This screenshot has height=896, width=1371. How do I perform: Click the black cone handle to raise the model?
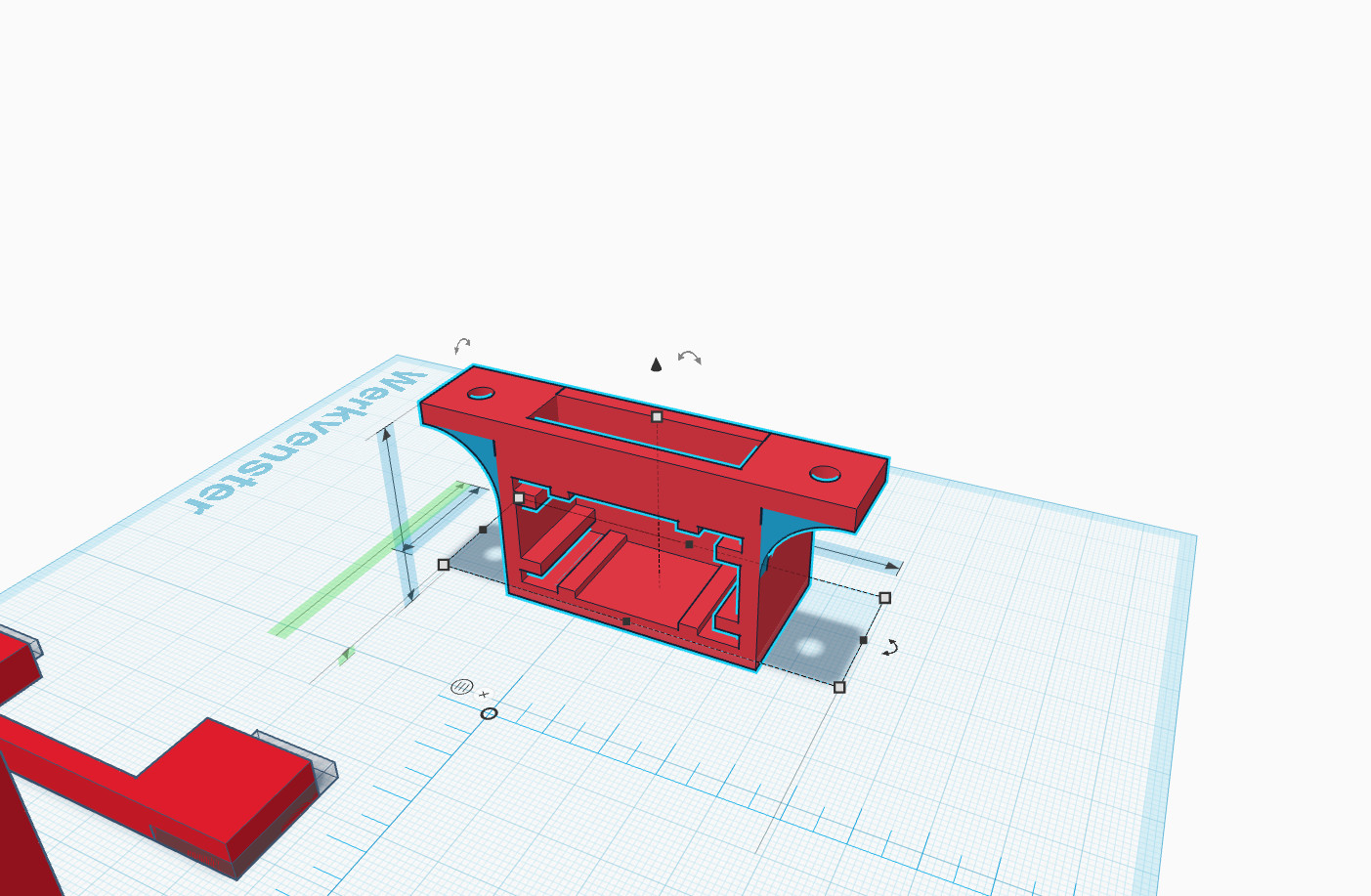[x=655, y=365]
